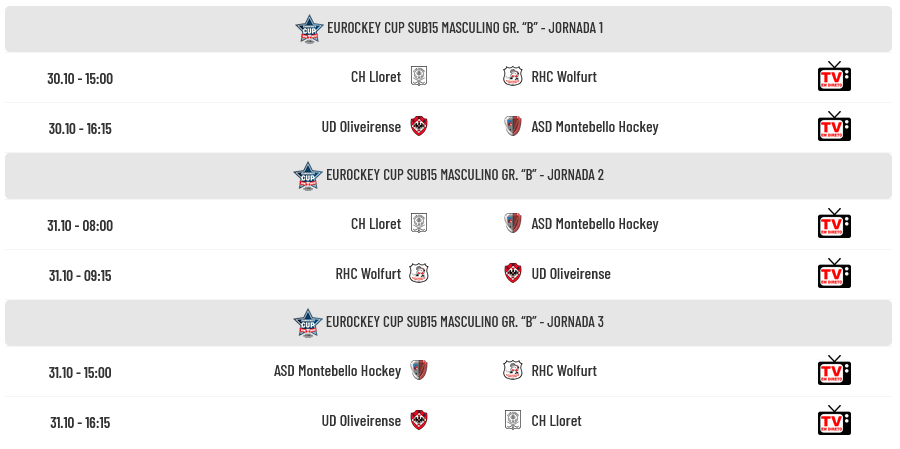Open TV broadcast for 31.10 08:00 match

(x=833, y=224)
